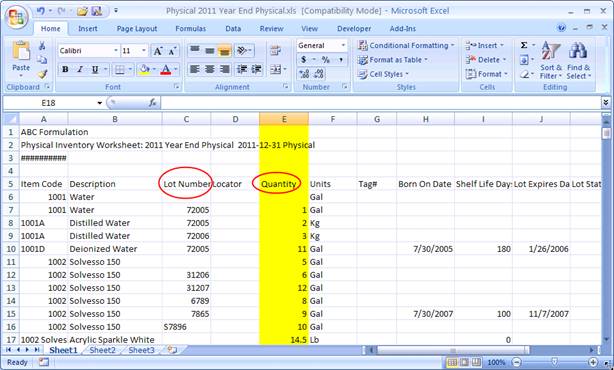Increase font size with Grow Font
The width and height of the screenshot is (614, 370).
click(x=158, y=51)
